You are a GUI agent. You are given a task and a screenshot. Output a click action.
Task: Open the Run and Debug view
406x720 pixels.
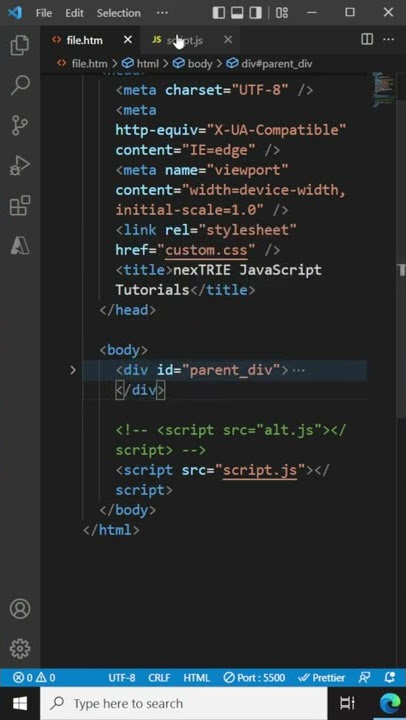[20, 166]
